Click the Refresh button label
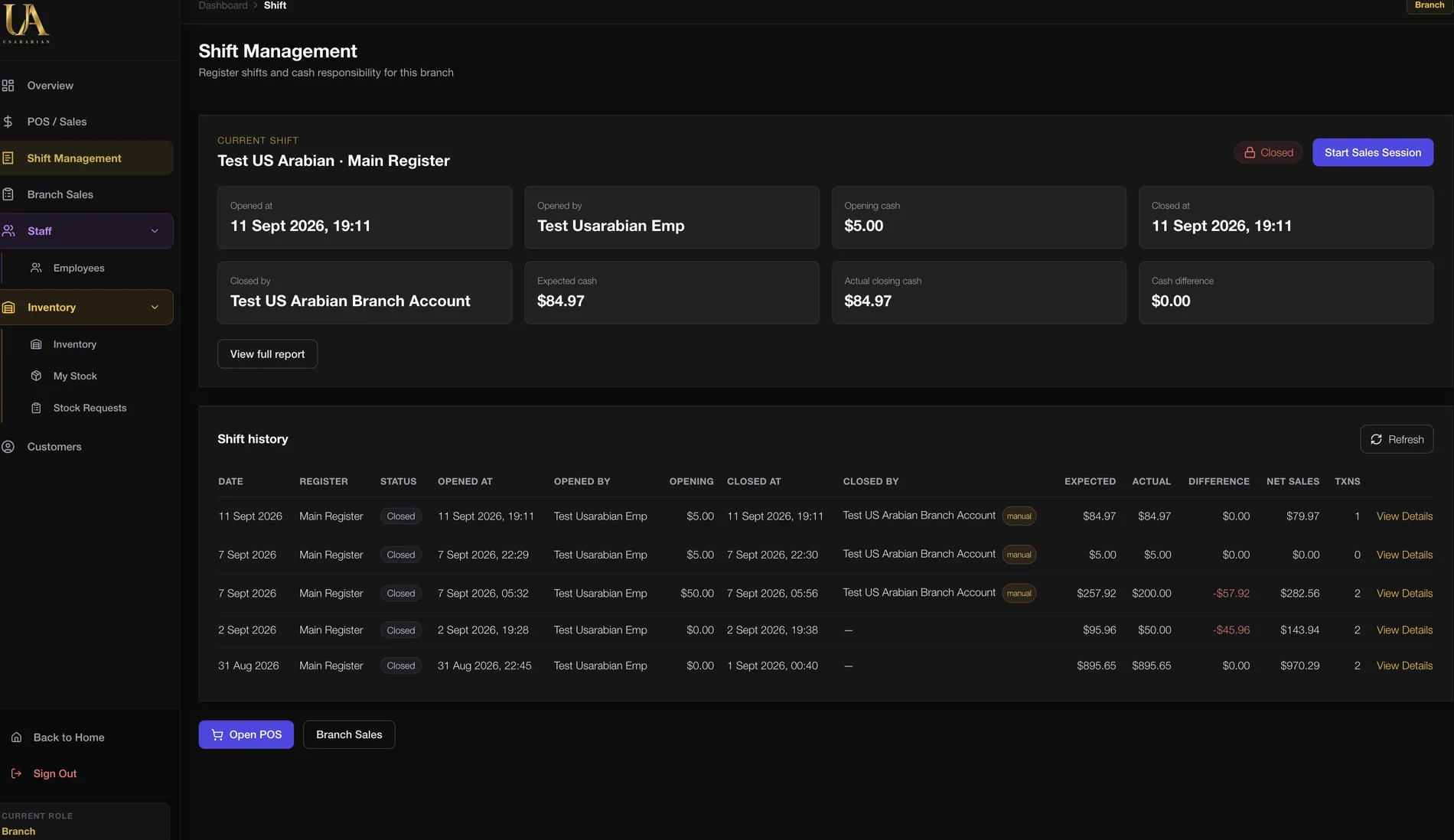Viewport: 1454px width, 840px height. [1406, 439]
